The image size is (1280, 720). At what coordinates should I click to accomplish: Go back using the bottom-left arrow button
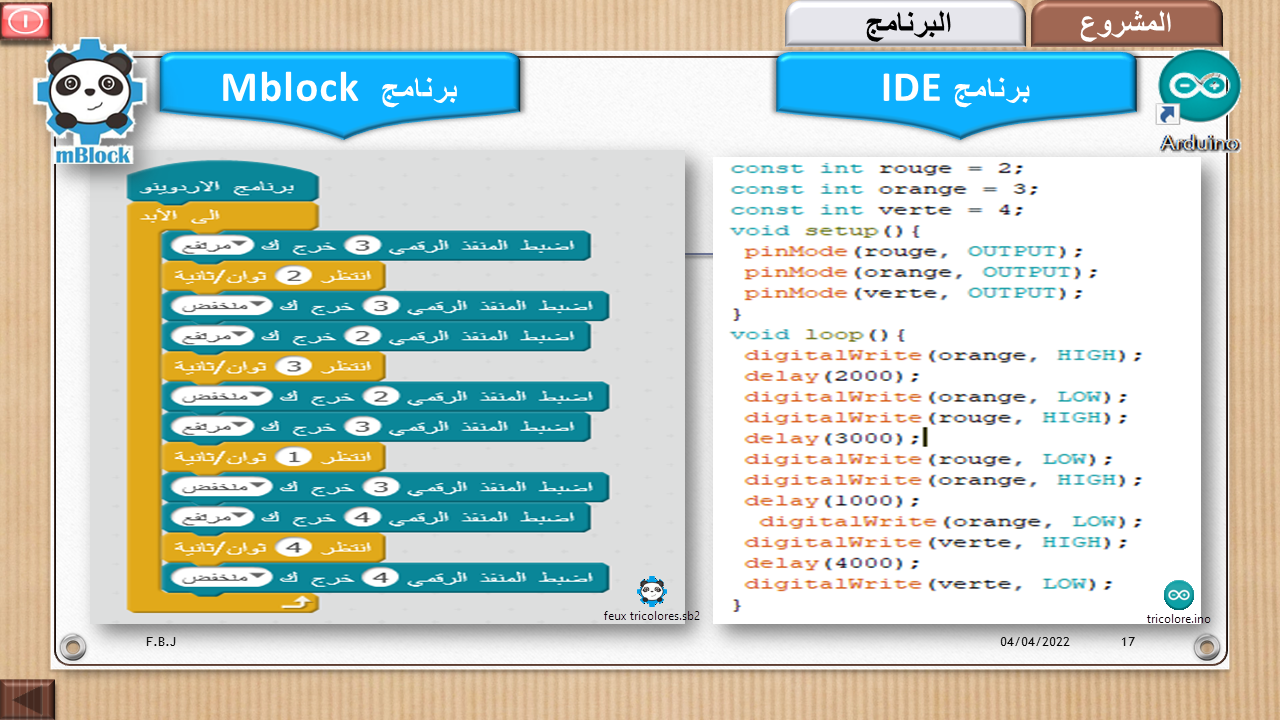[x=27, y=699]
